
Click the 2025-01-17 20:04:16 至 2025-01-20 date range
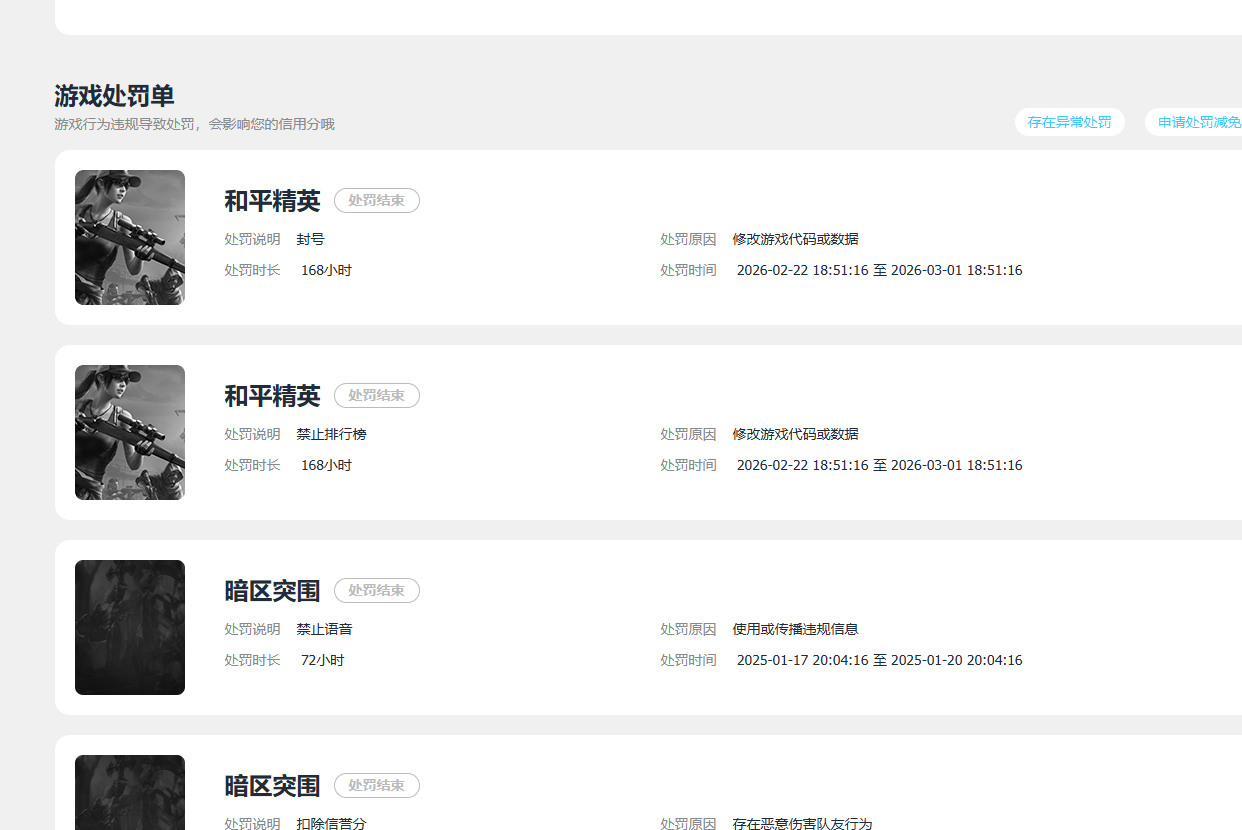(879, 660)
